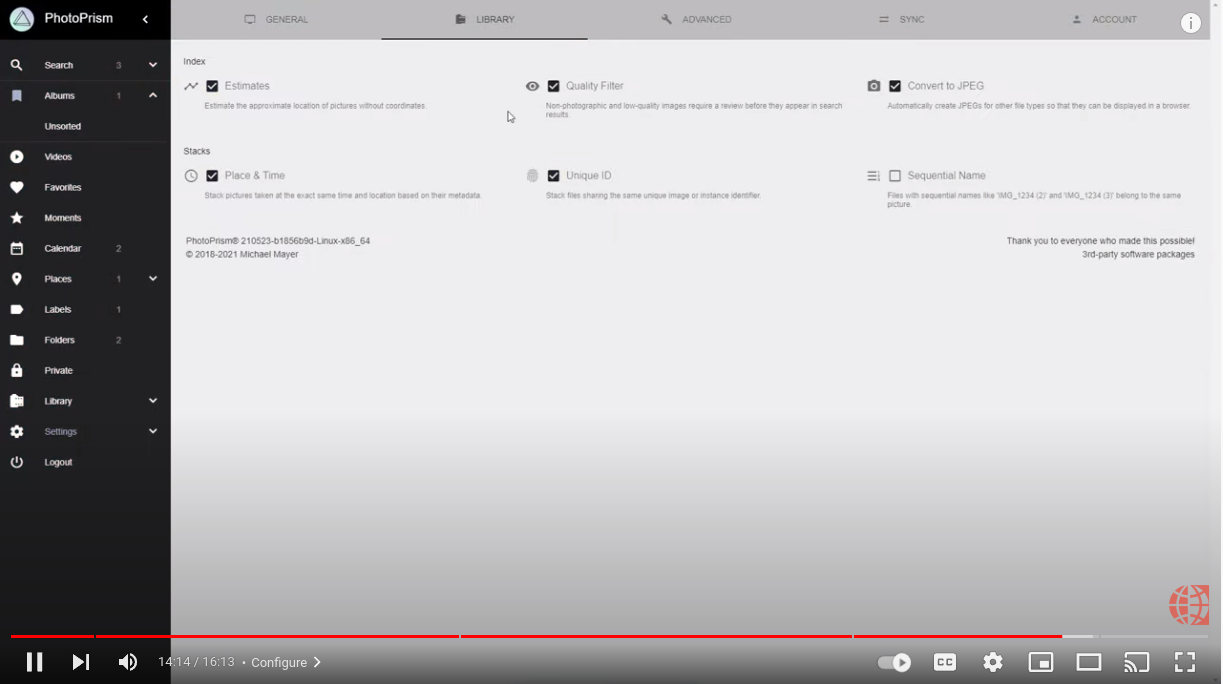Screen dimensions: 1223x684
Task: Disable the Quality Filter checkbox
Action: click(553, 86)
